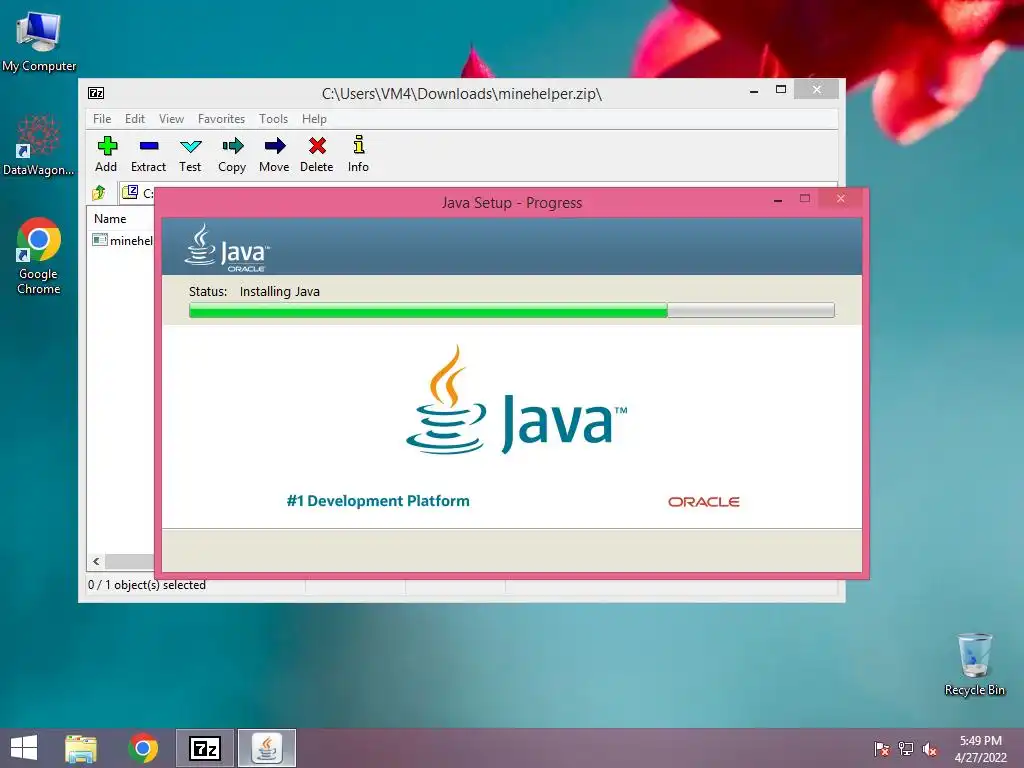1024x768 pixels.
Task: Go up one folder level in 7-Zip
Action: 99,193
